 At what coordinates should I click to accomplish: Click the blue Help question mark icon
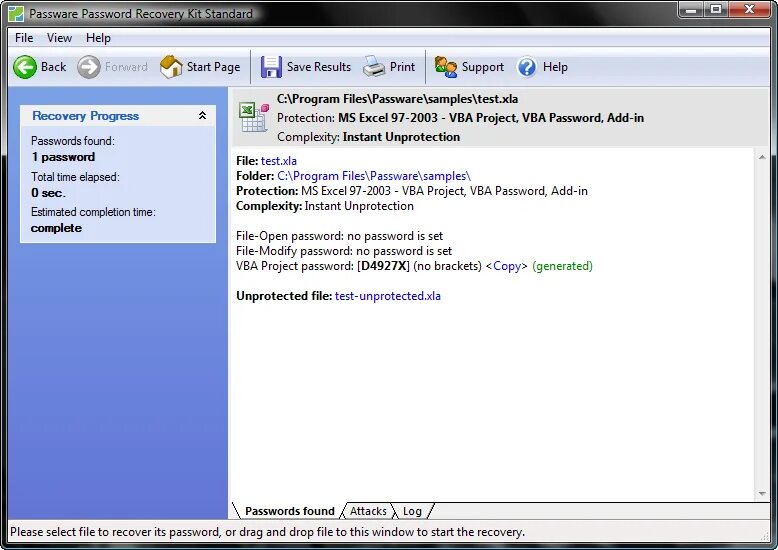coord(527,67)
